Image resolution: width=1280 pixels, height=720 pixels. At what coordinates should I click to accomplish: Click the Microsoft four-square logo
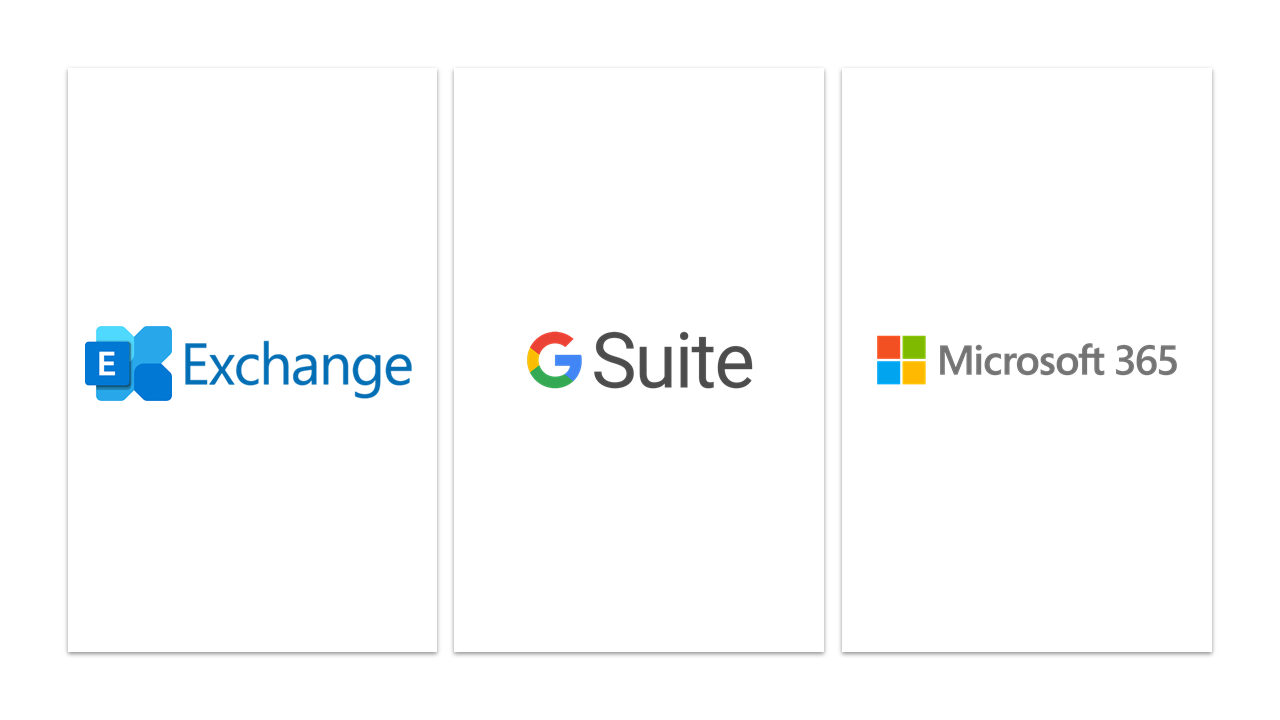pos(901,360)
